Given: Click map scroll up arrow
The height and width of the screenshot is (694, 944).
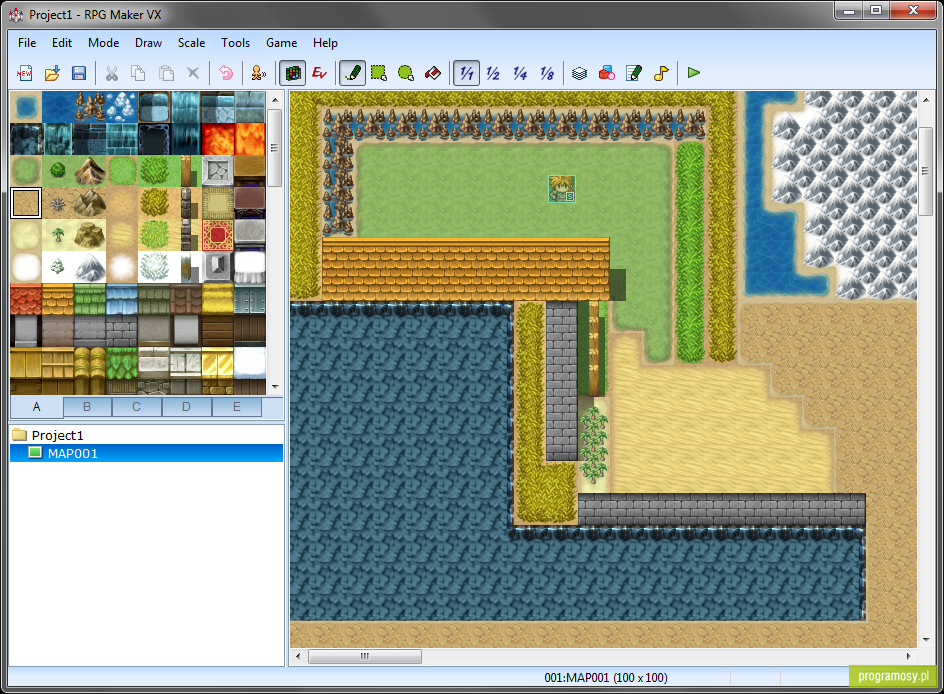Looking at the screenshot, I should click(x=926, y=100).
